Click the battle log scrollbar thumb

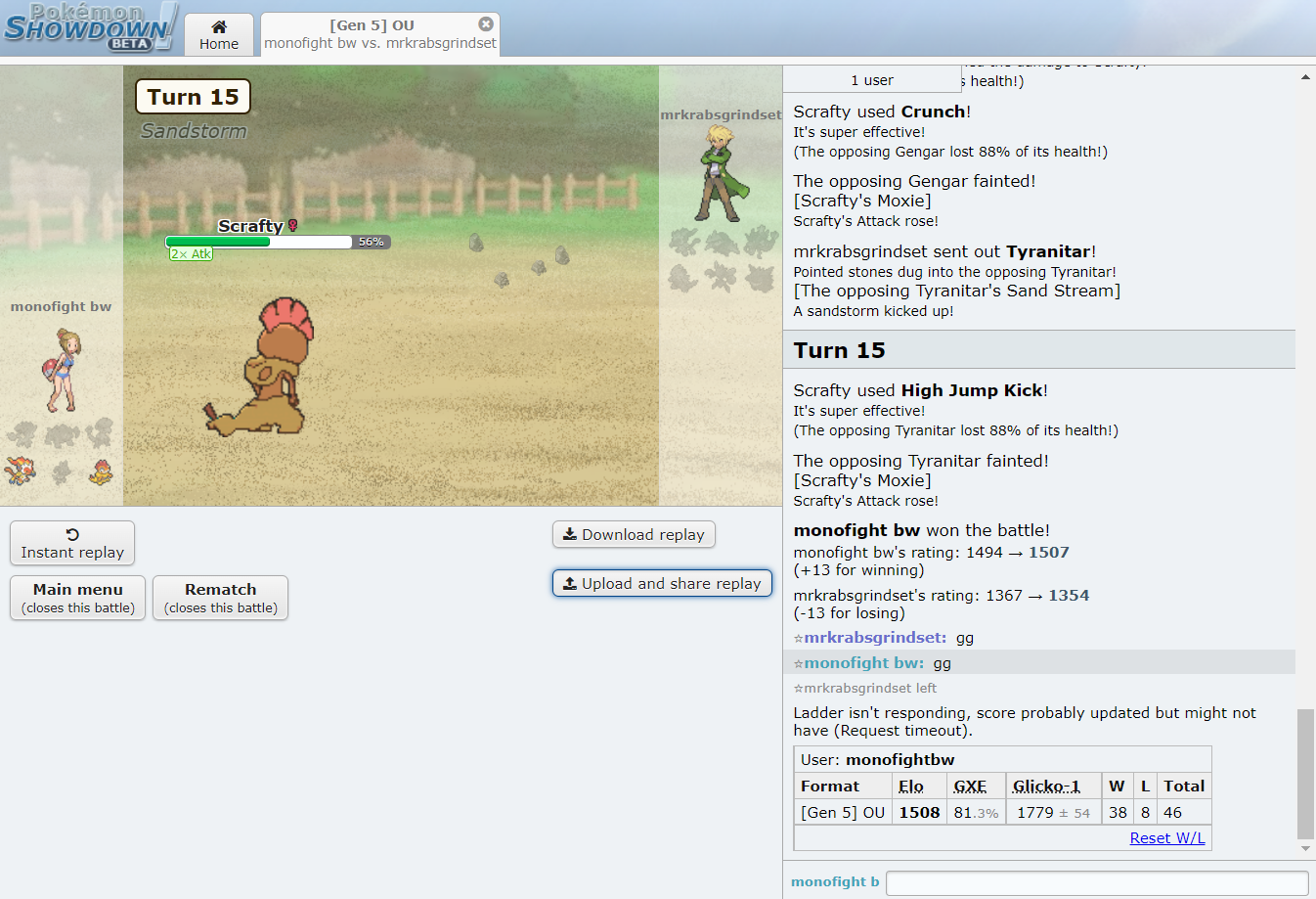pyautogui.click(x=1305, y=774)
